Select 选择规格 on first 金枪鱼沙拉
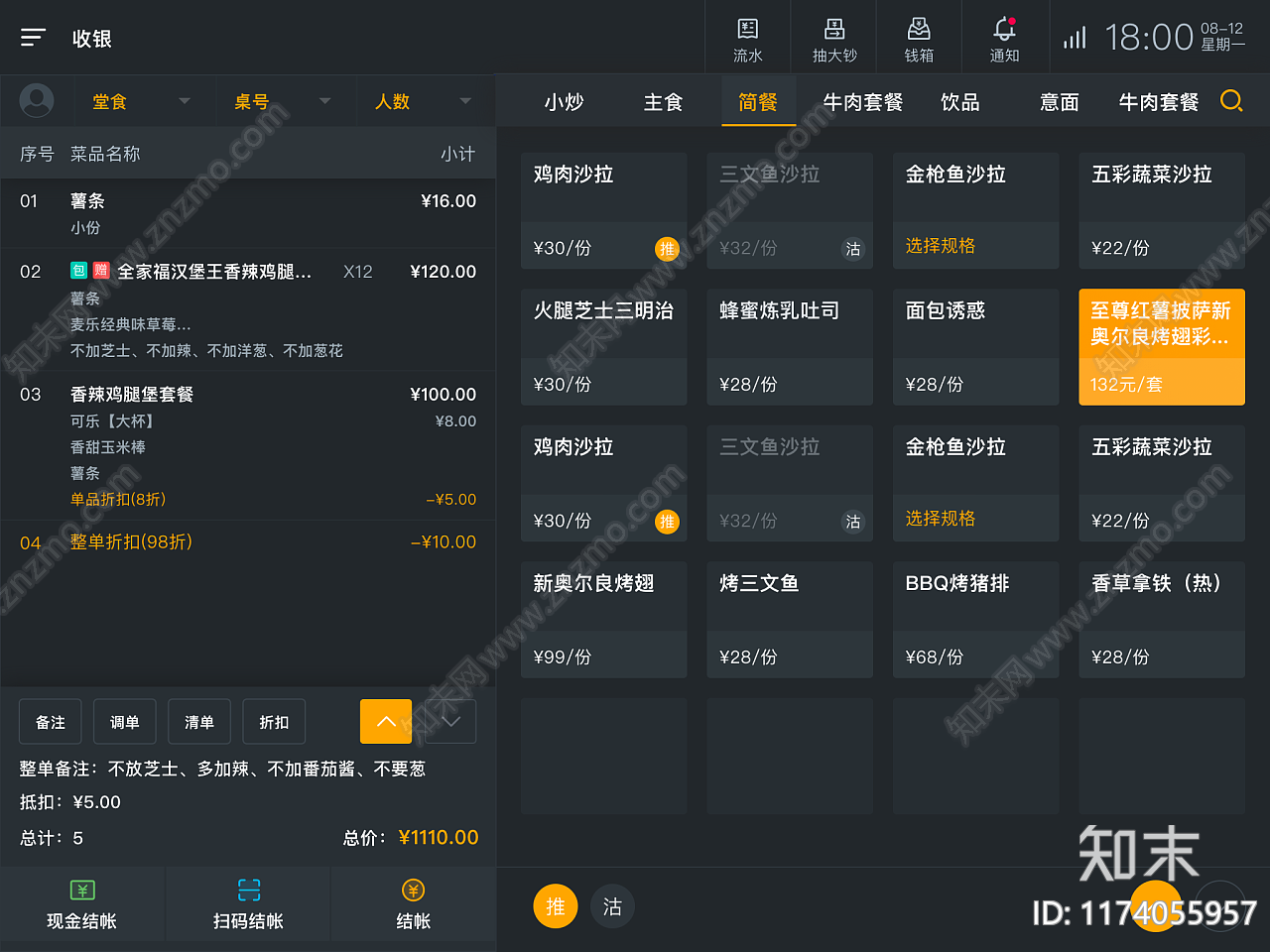Screen dimensions: 1270x952 [x=940, y=246]
